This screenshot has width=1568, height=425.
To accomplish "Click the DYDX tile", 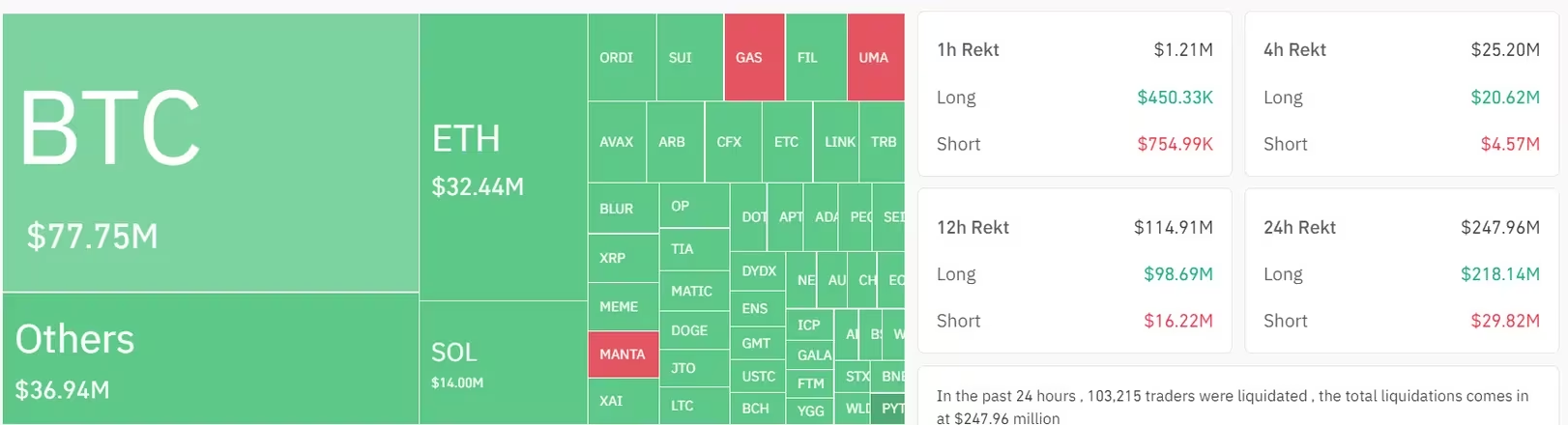I will (x=759, y=271).
